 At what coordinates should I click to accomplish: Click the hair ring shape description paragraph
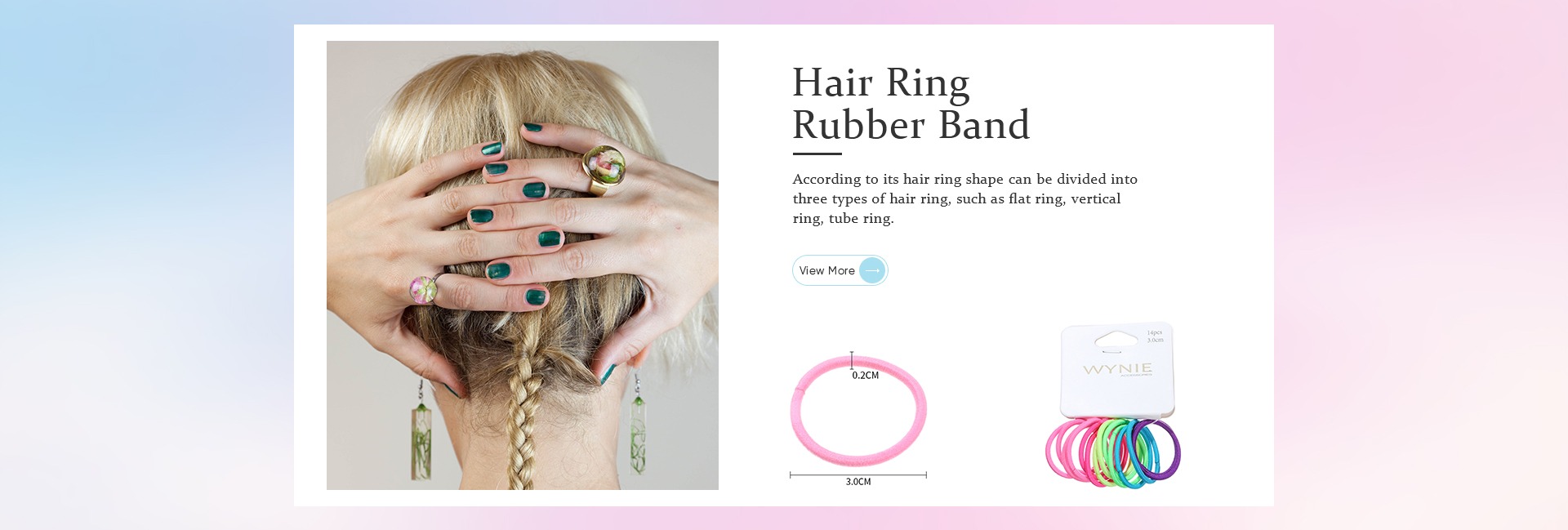tap(965, 198)
